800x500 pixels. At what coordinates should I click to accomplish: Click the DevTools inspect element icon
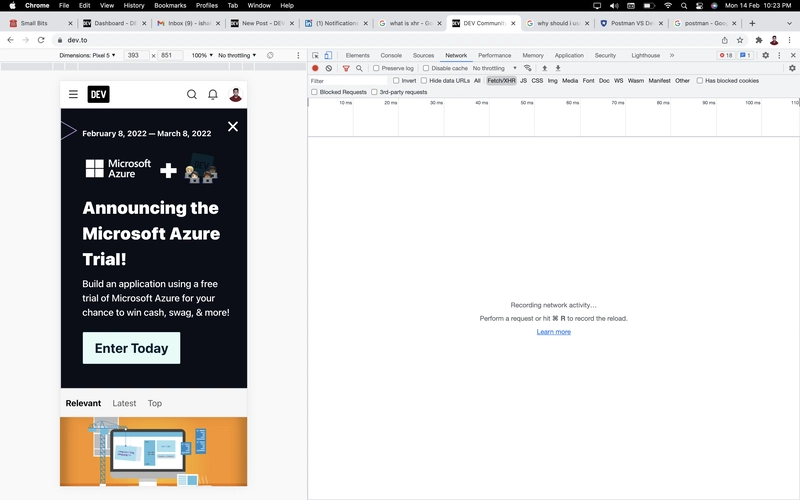pos(315,55)
